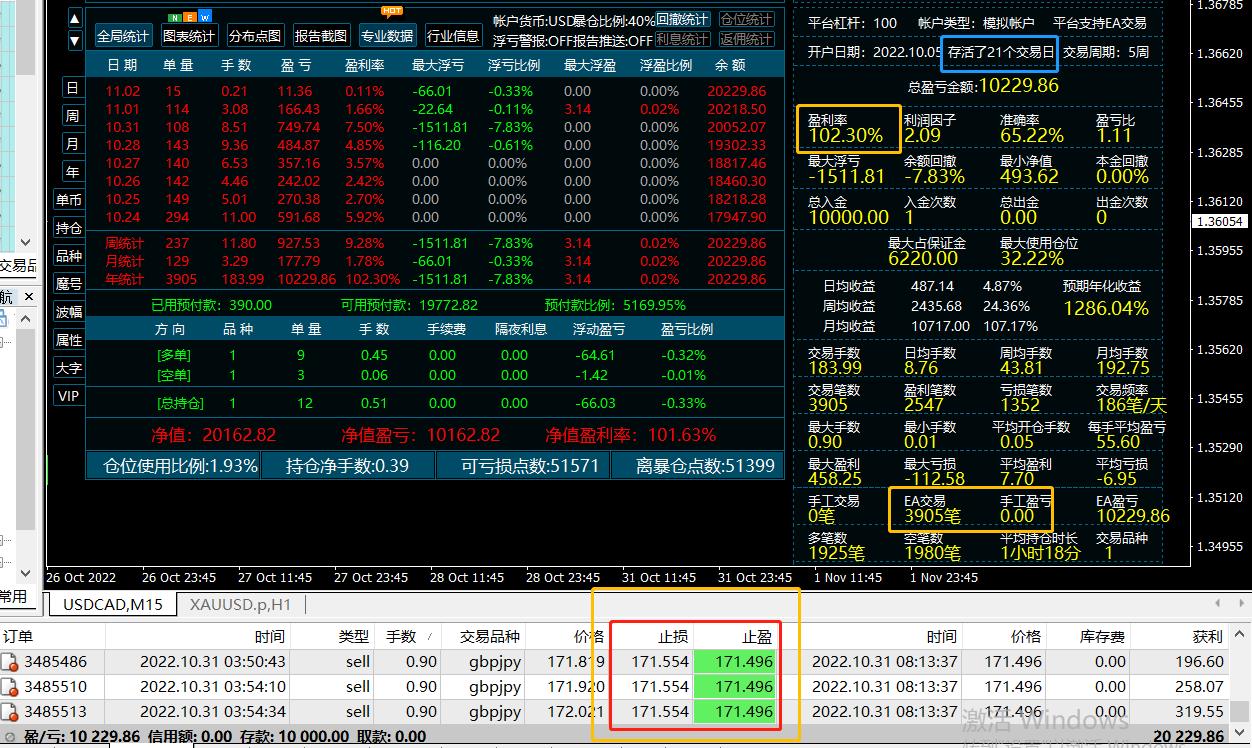Click order icon for ticket 3485486
The width and height of the screenshot is (1252, 748).
click(x=11, y=662)
